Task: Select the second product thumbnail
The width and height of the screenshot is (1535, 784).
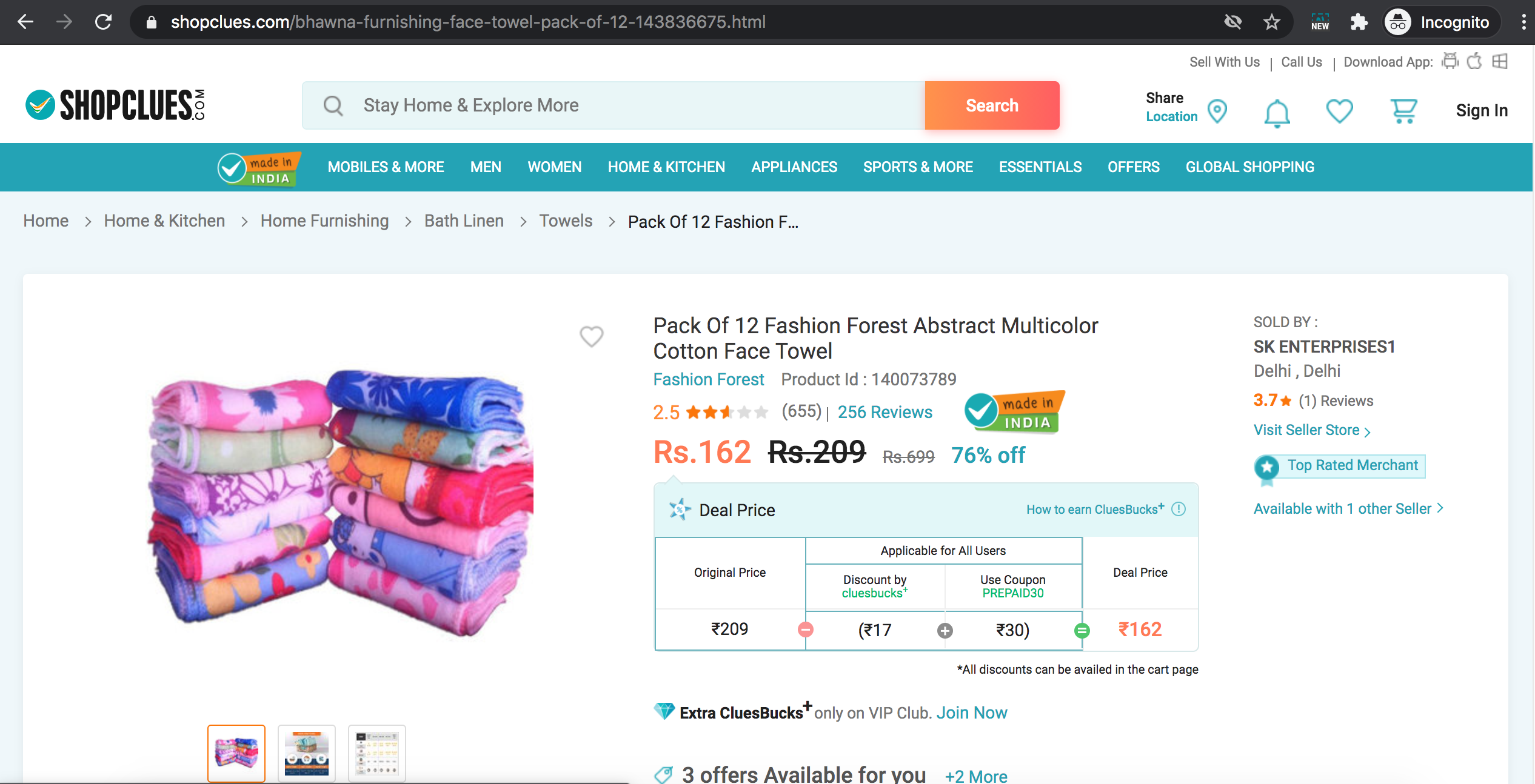Action: [306, 753]
